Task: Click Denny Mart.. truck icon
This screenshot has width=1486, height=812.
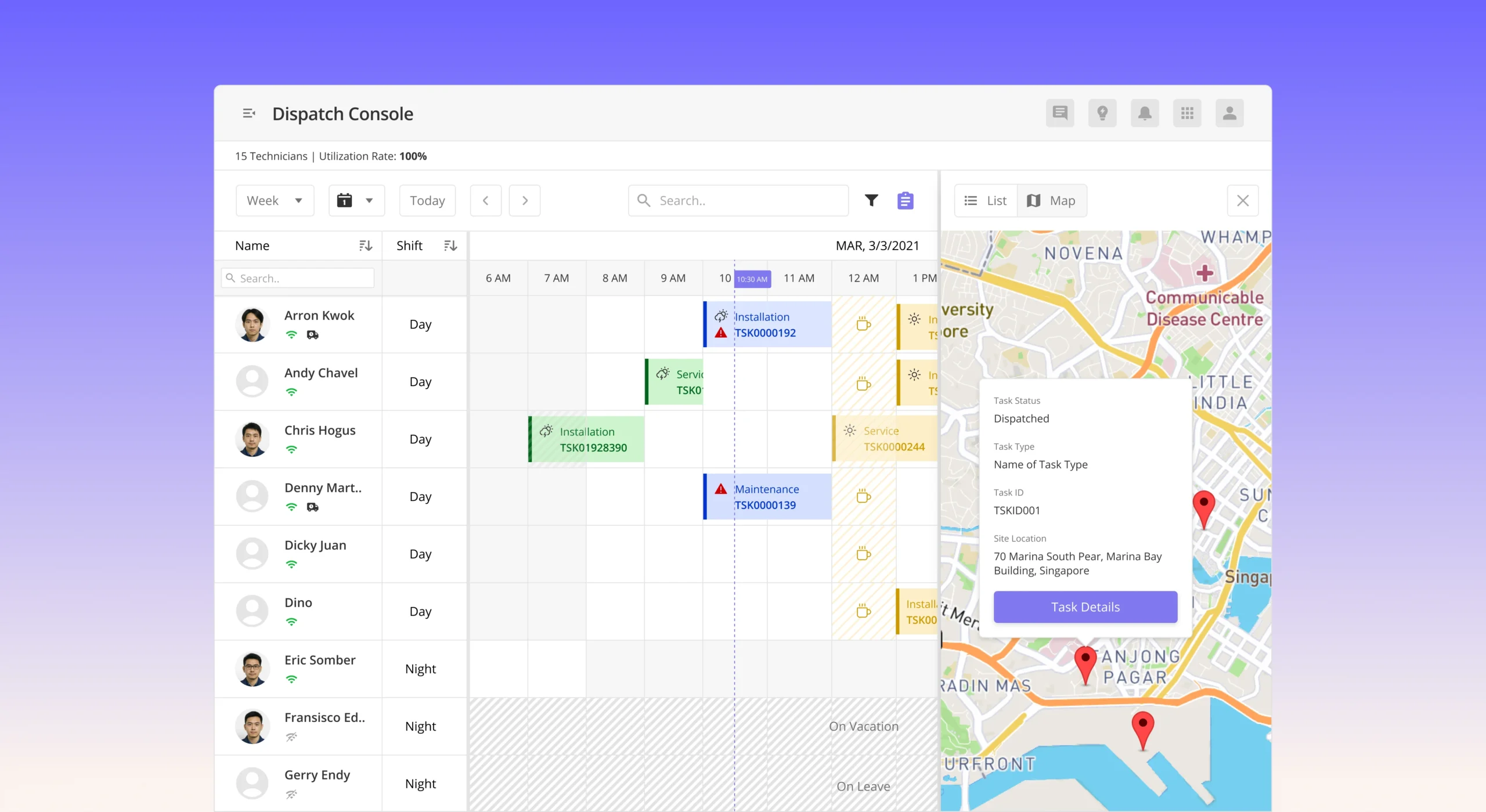Action: pos(312,507)
